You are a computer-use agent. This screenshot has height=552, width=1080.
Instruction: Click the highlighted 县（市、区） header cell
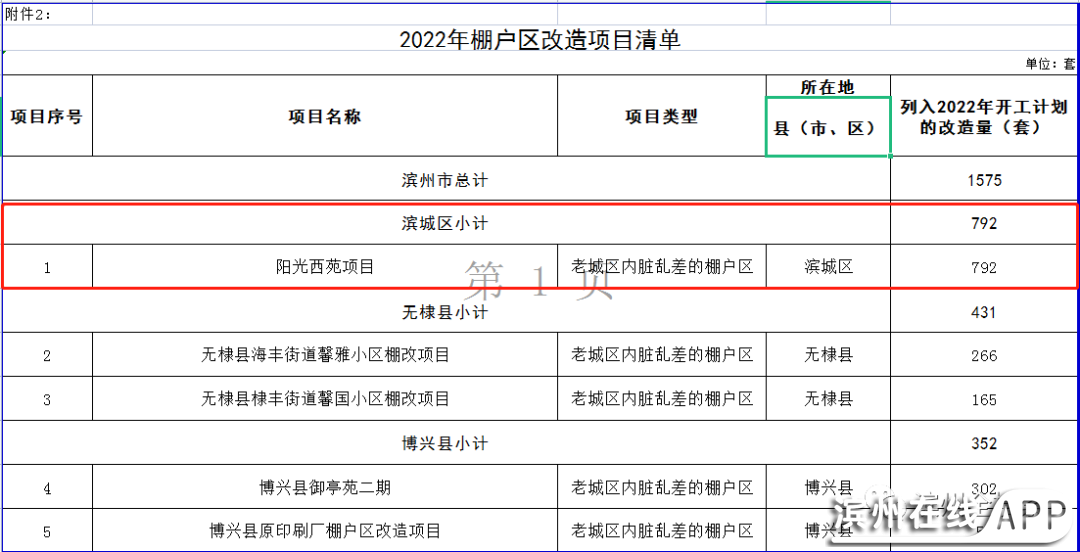coord(827,128)
